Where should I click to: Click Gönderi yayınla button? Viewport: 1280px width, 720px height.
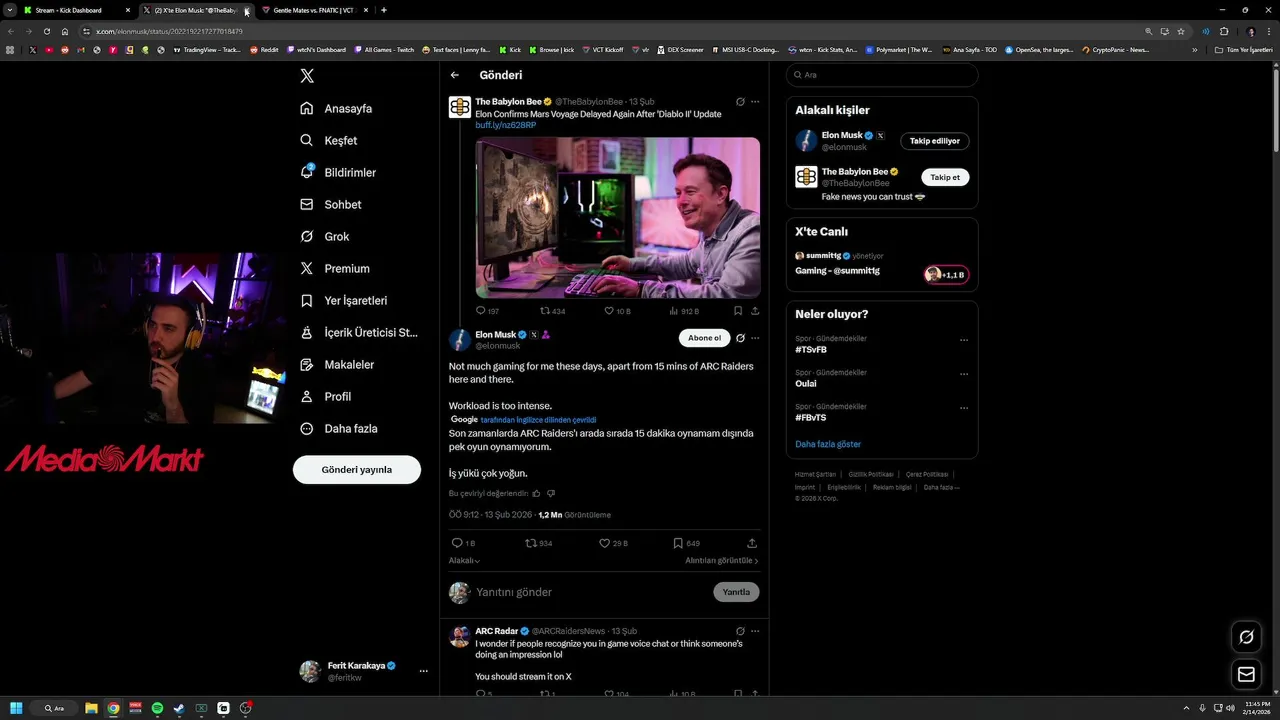[357, 469]
